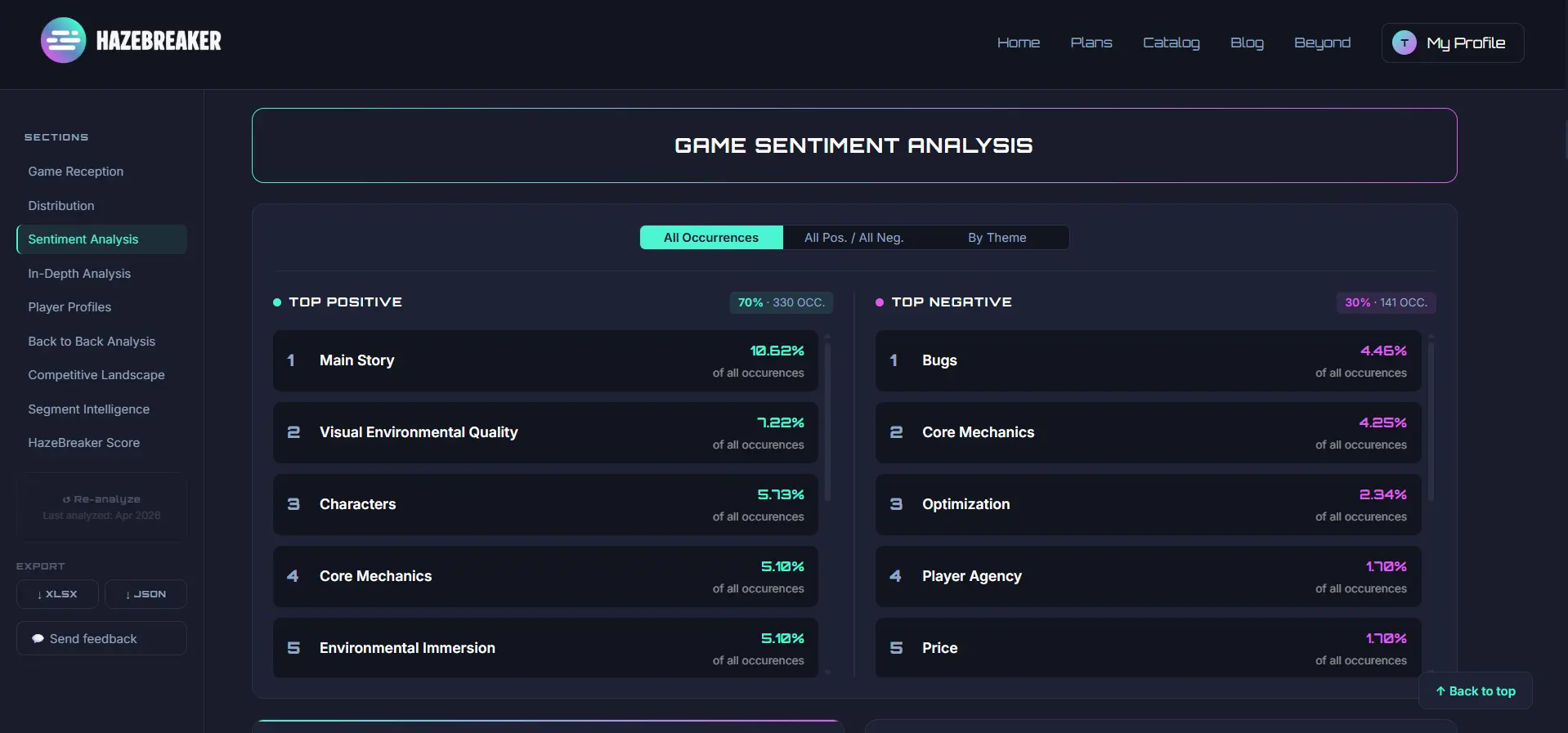Click the Optimization negative row
1568x733 pixels.
1148,504
